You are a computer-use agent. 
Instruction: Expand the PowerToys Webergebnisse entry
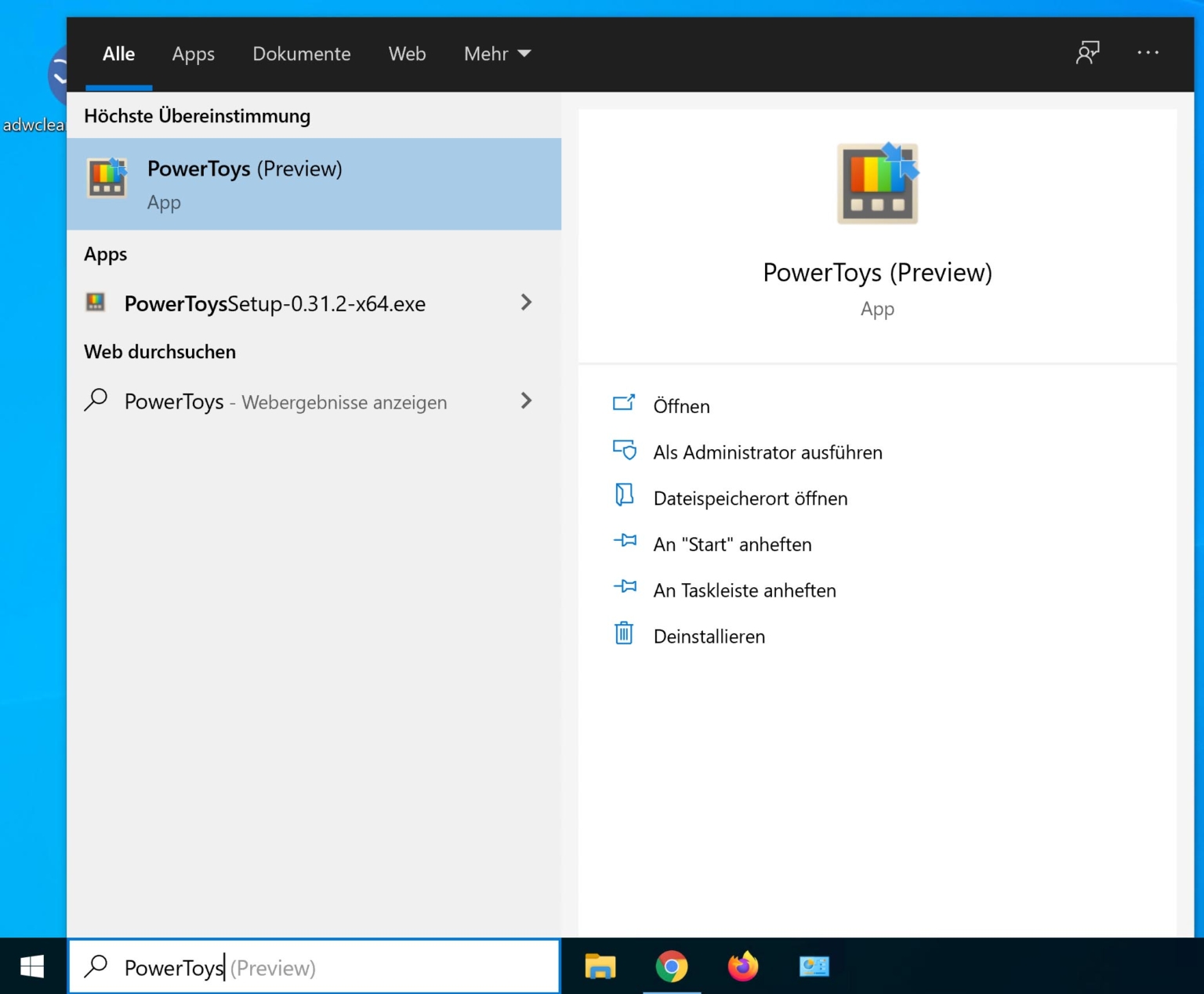point(526,401)
